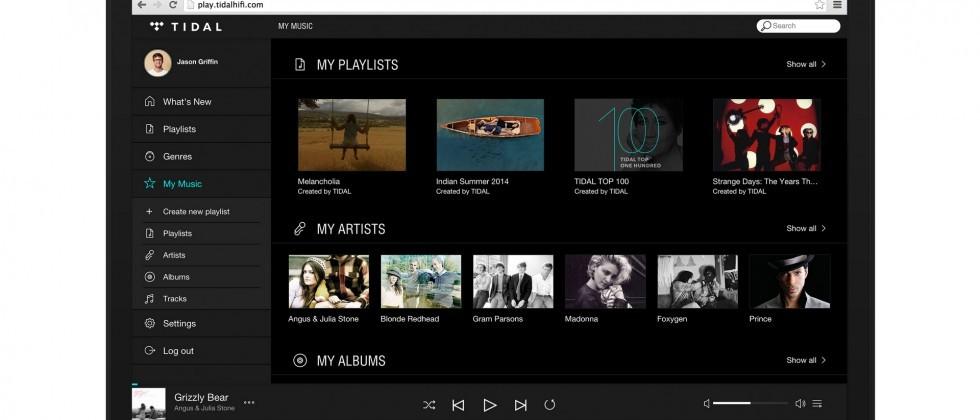
Task: Open Jason Griffin's profile avatar
Action: 158,62
